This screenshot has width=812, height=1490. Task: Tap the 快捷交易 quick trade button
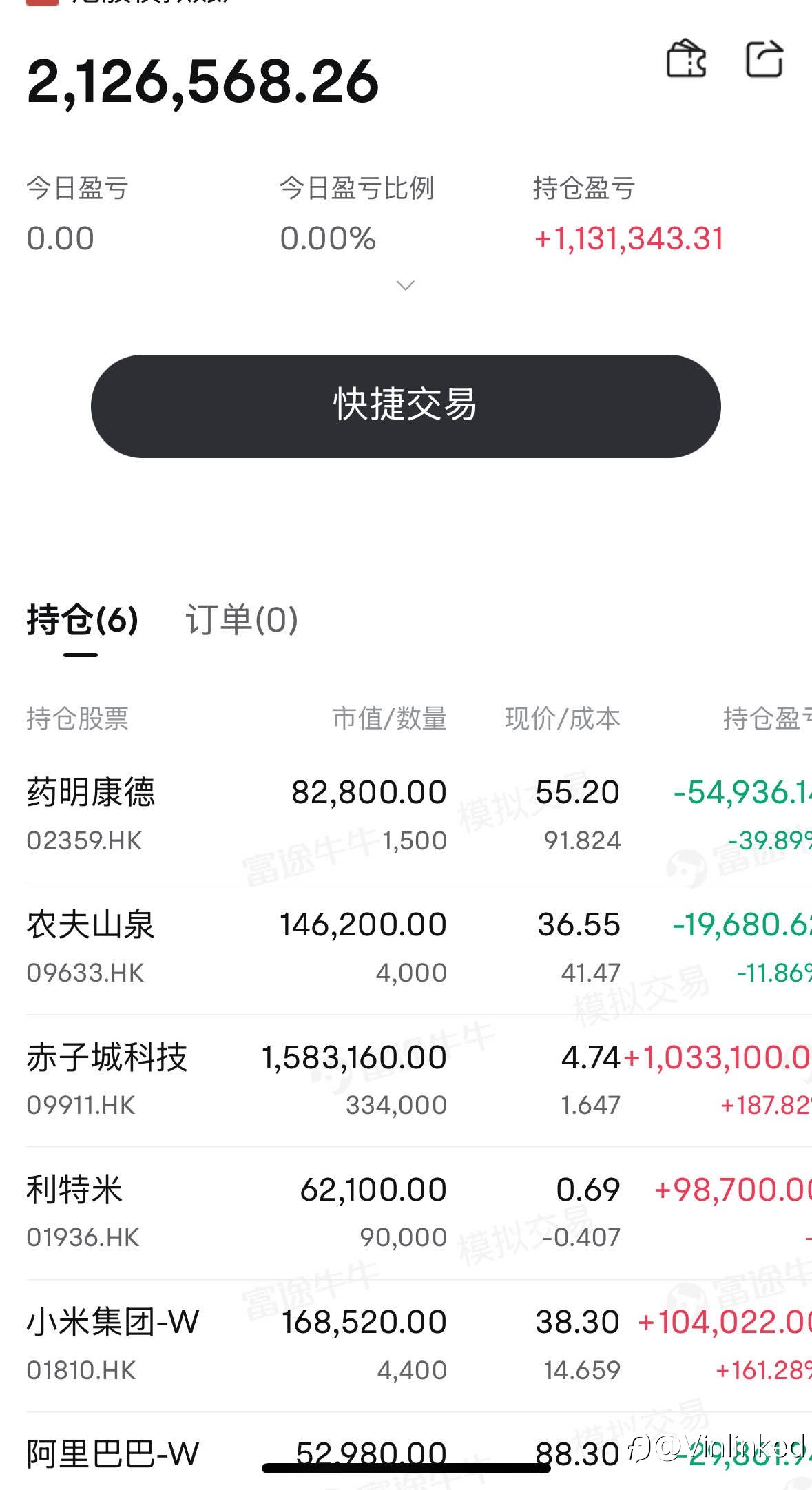(x=406, y=406)
